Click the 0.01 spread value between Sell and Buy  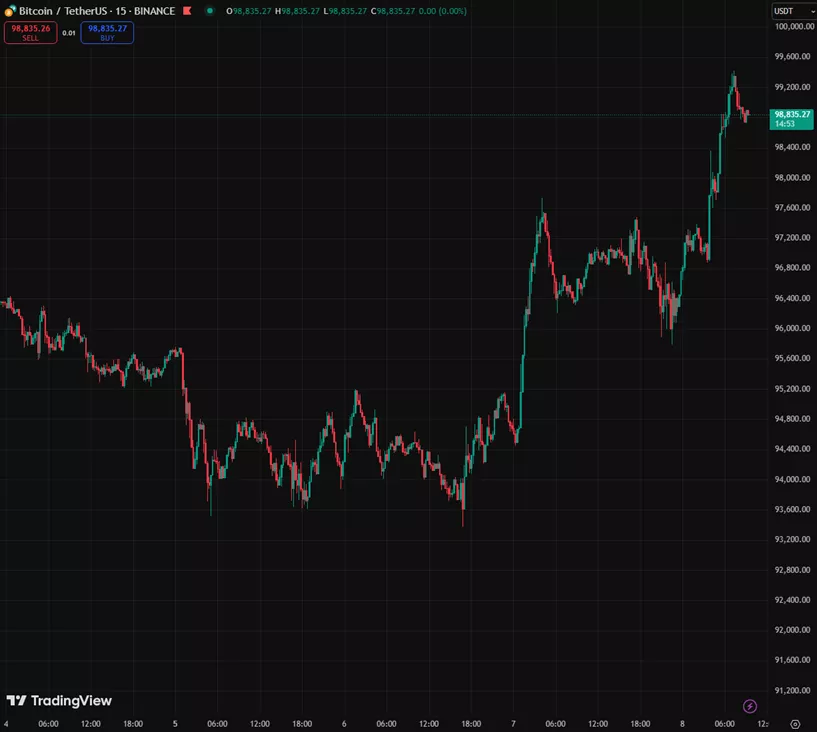tap(69, 33)
